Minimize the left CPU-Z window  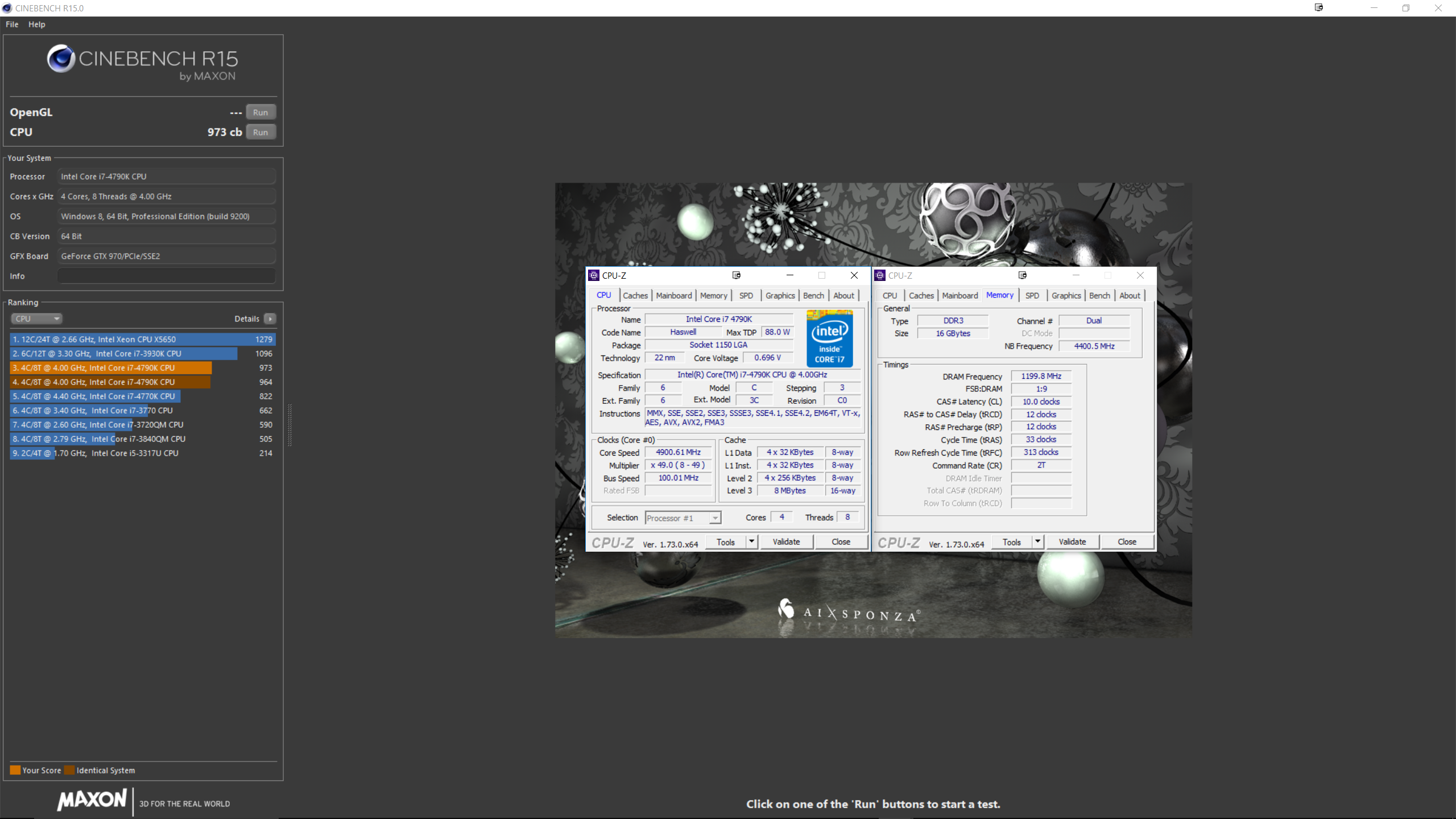pos(790,275)
